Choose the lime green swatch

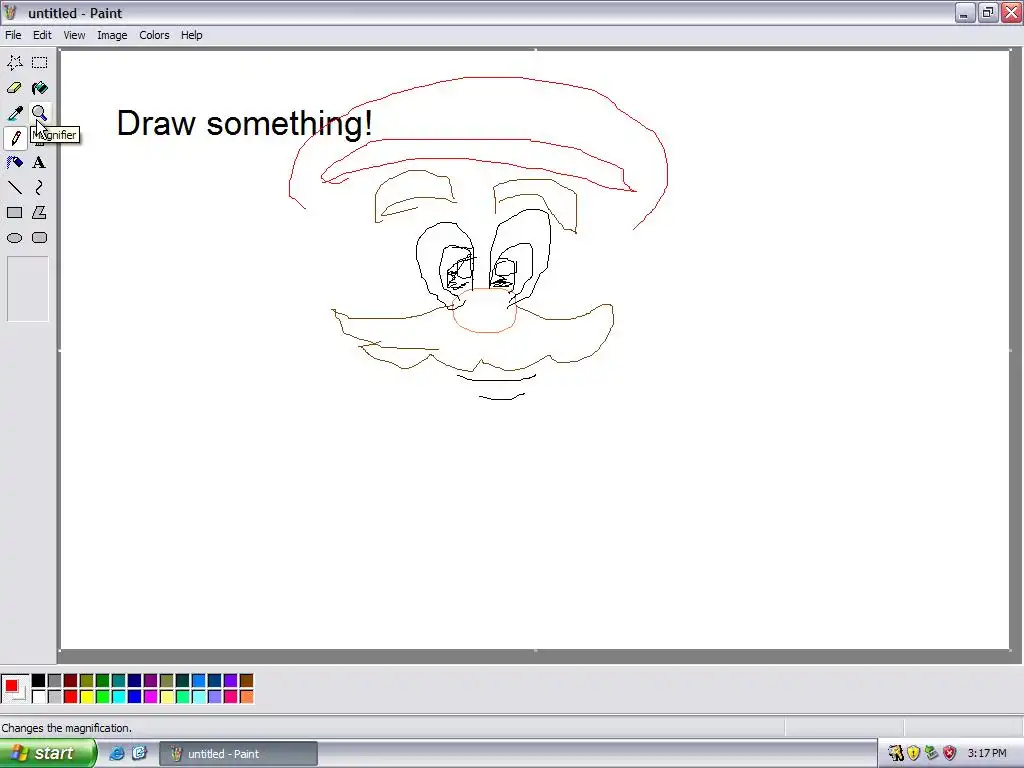click(103, 697)
